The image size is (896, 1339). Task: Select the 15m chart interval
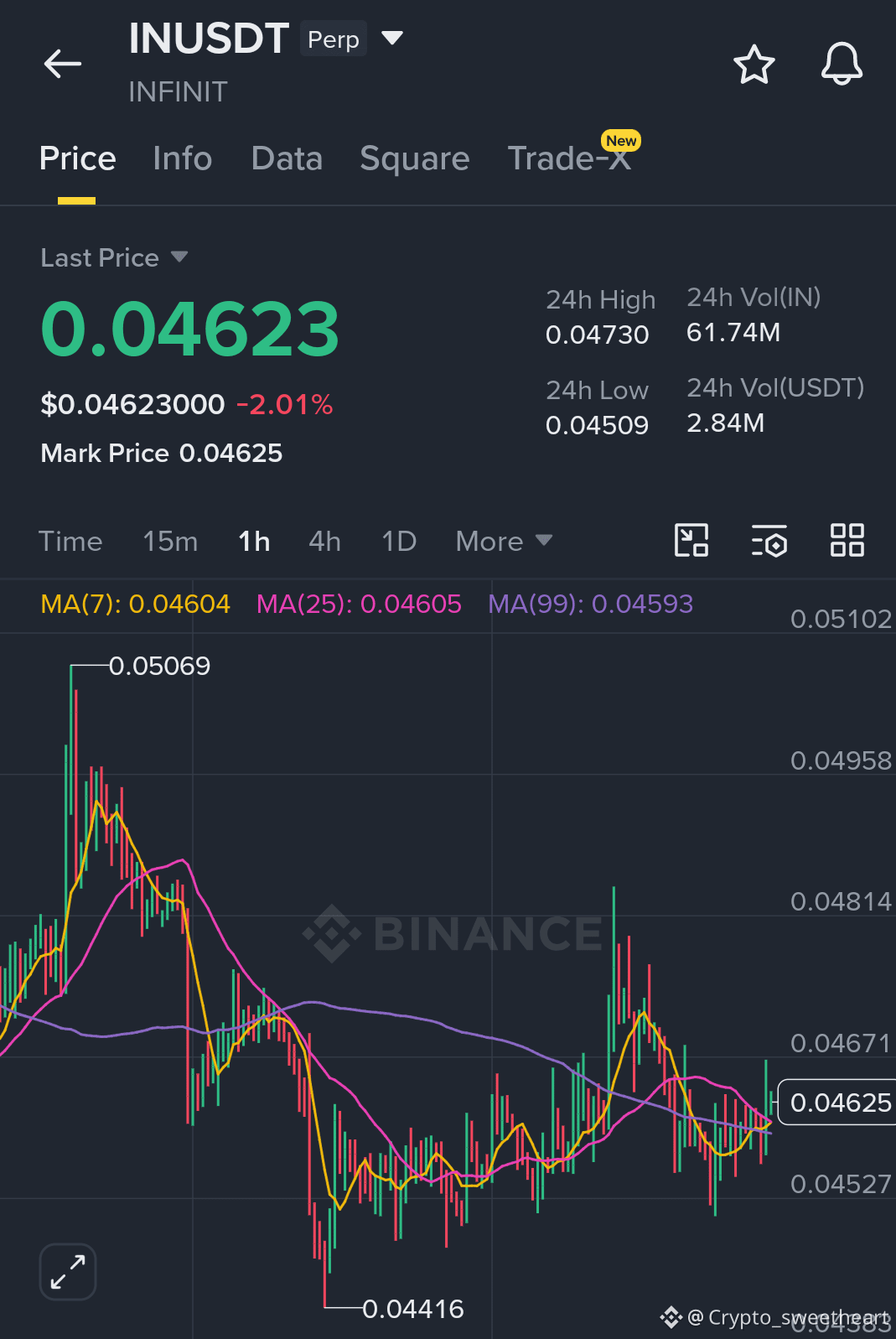coord(170,541)
